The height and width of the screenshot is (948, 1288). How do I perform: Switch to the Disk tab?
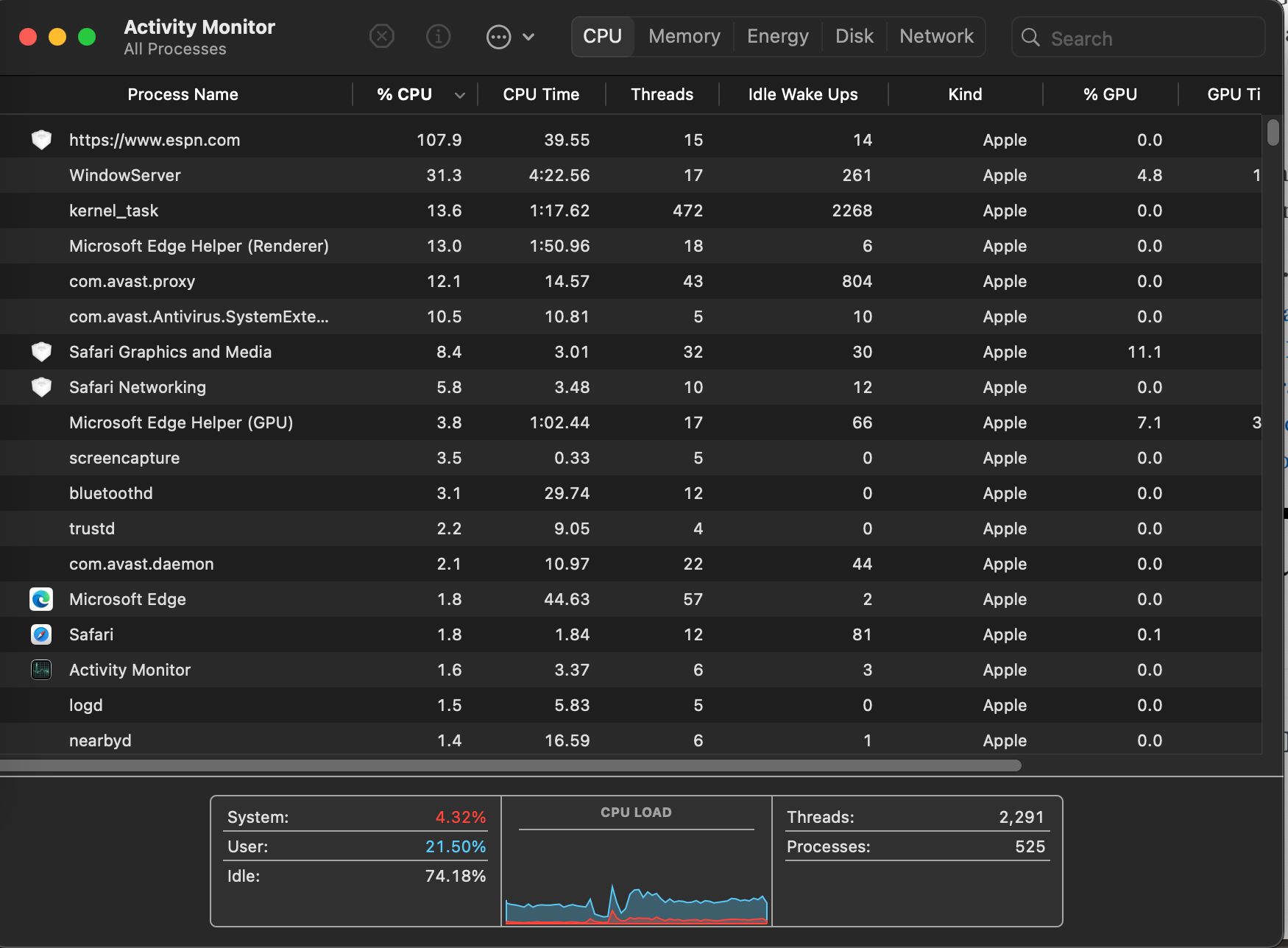(x=854, y=36)
